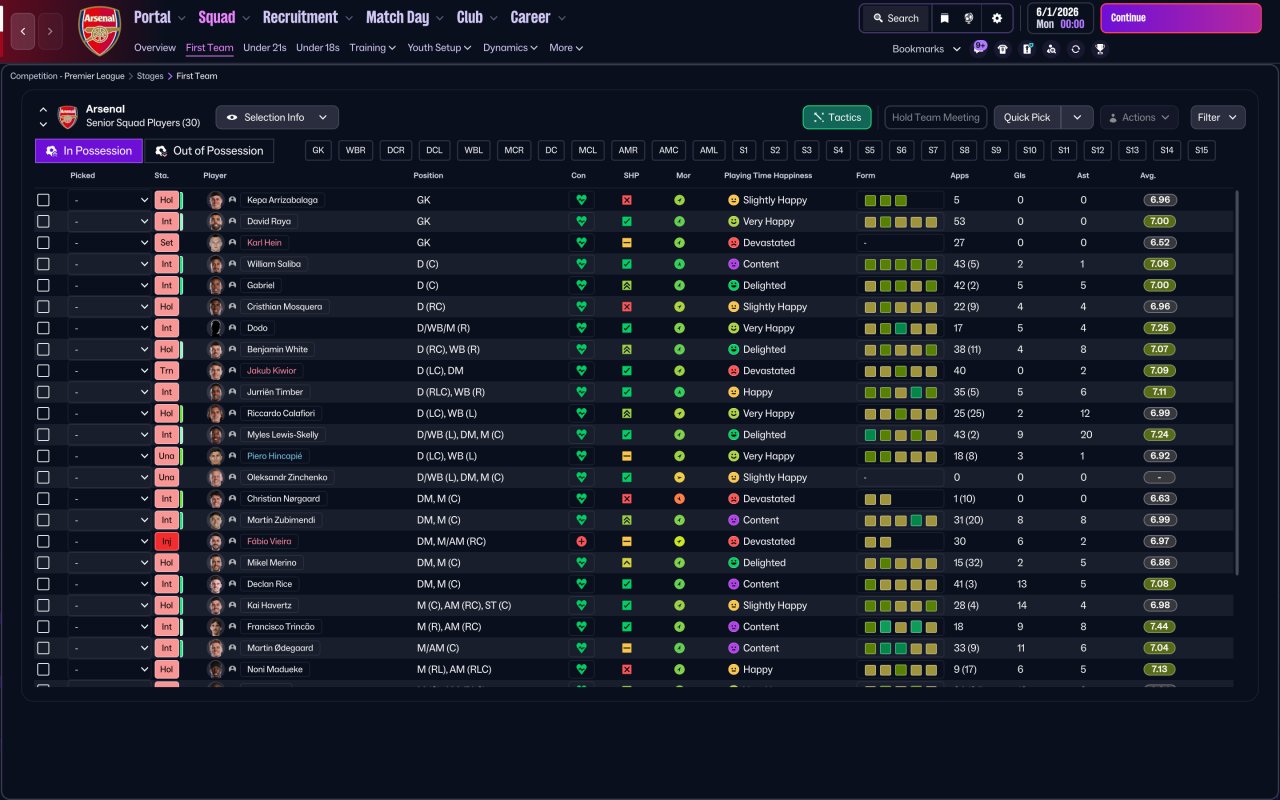
Task: Click Jakub Kiwior's Trn status badge
Action: [x=167, y=371]
